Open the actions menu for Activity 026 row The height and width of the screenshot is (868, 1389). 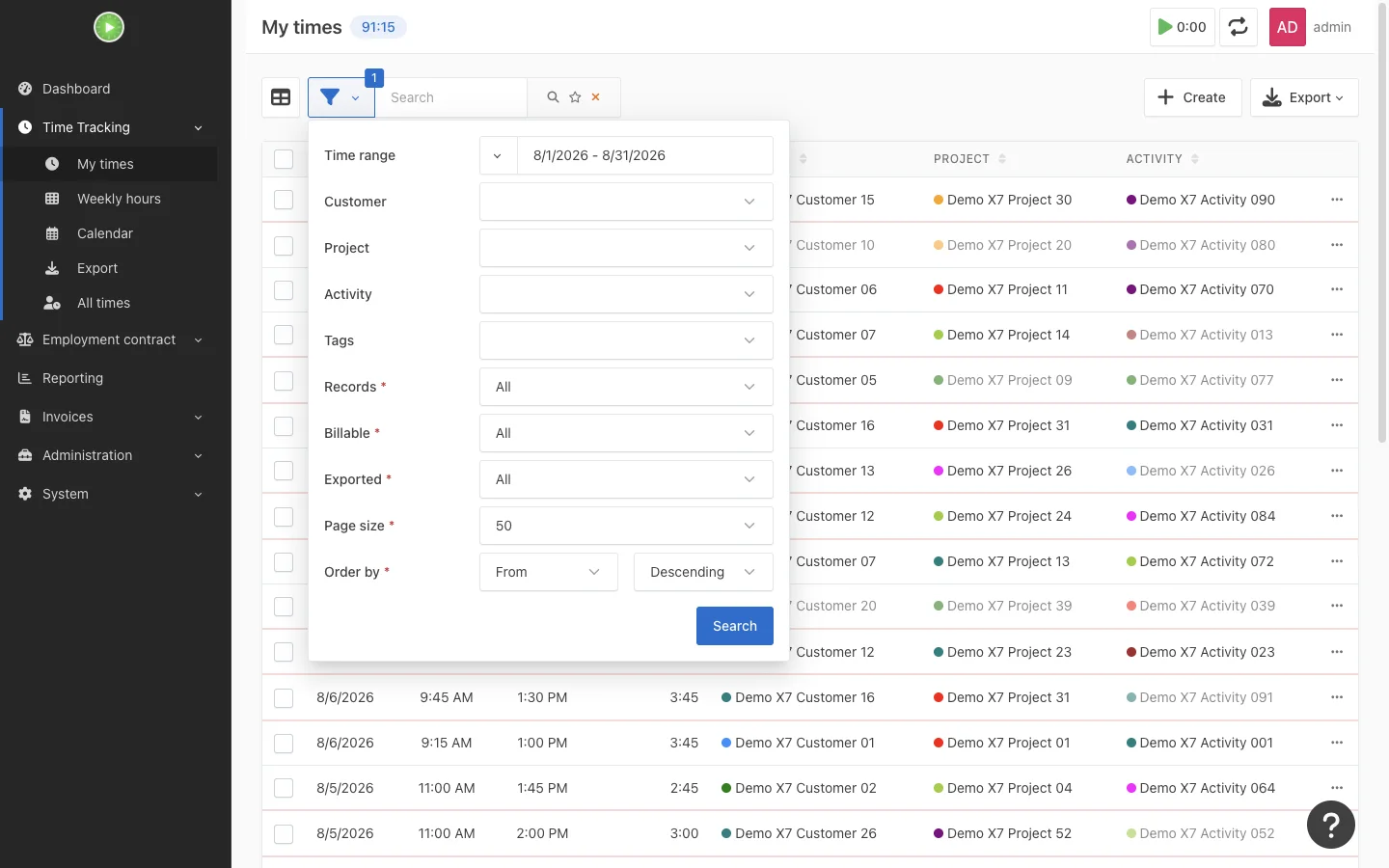coord(1337,471)
